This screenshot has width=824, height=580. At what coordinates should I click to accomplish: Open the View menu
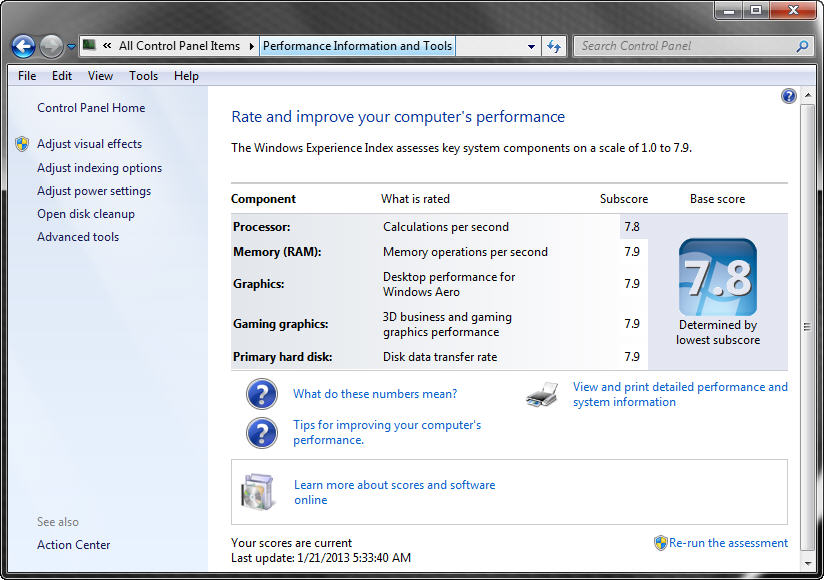pyautogui.click(x=100, y=76)
